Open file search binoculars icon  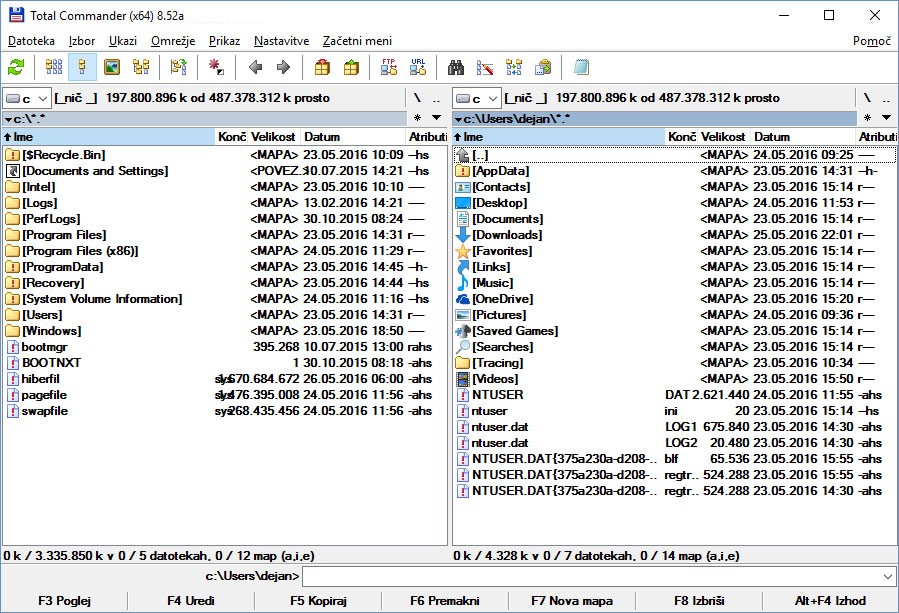tap(456, 68)
